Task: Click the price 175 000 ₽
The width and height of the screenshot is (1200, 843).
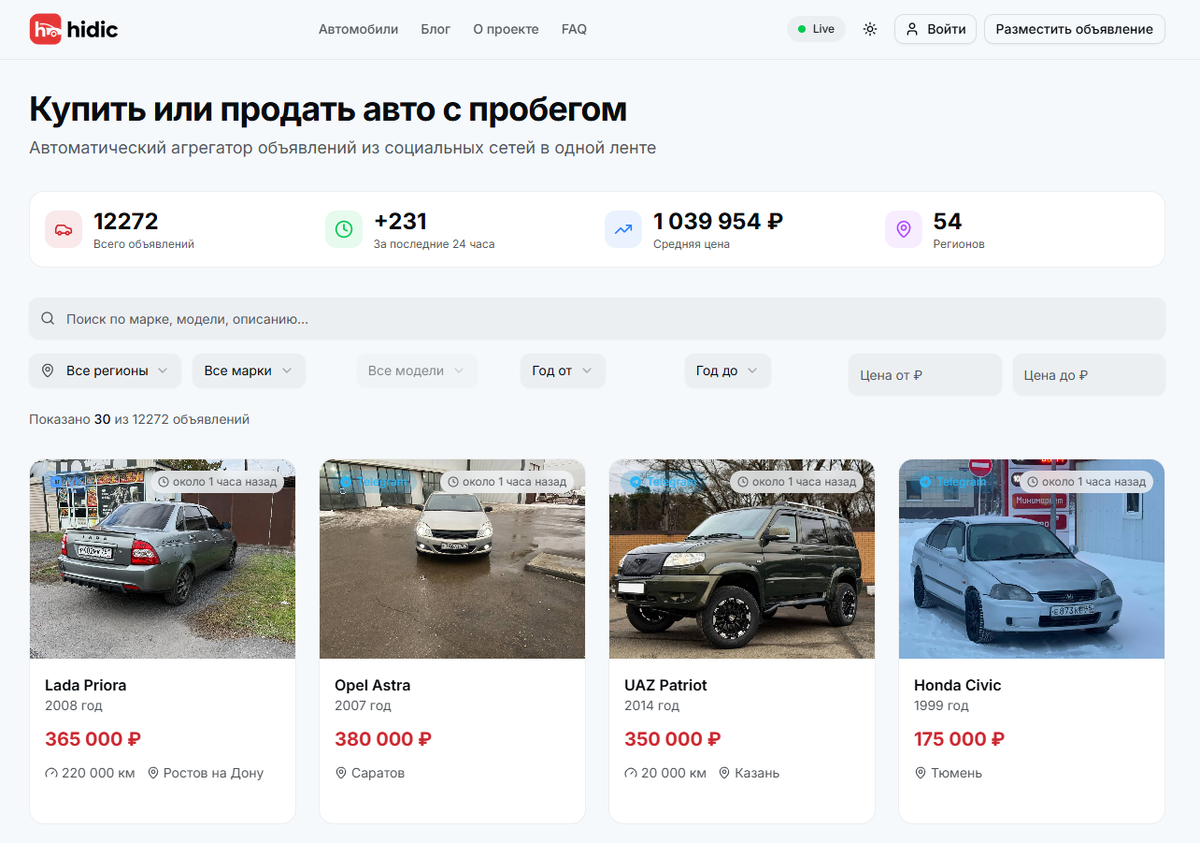Action: pyautogui.click(x=960, y=739)
